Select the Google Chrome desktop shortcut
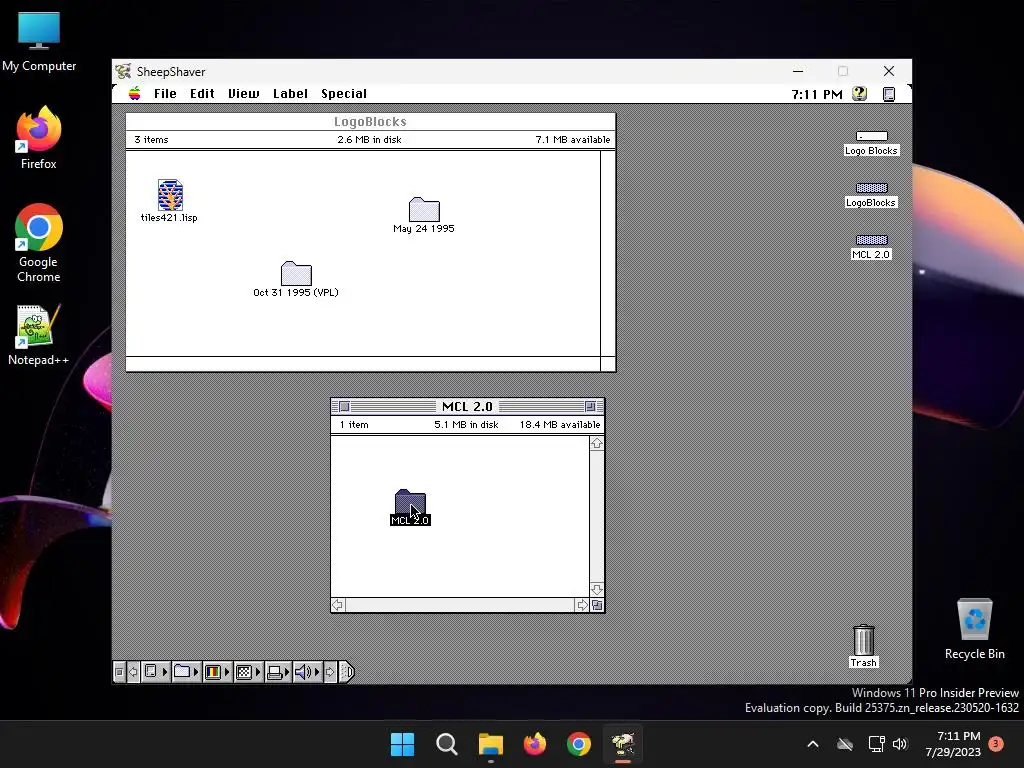This screenshot has height=768, width=1024. (39, 244)
